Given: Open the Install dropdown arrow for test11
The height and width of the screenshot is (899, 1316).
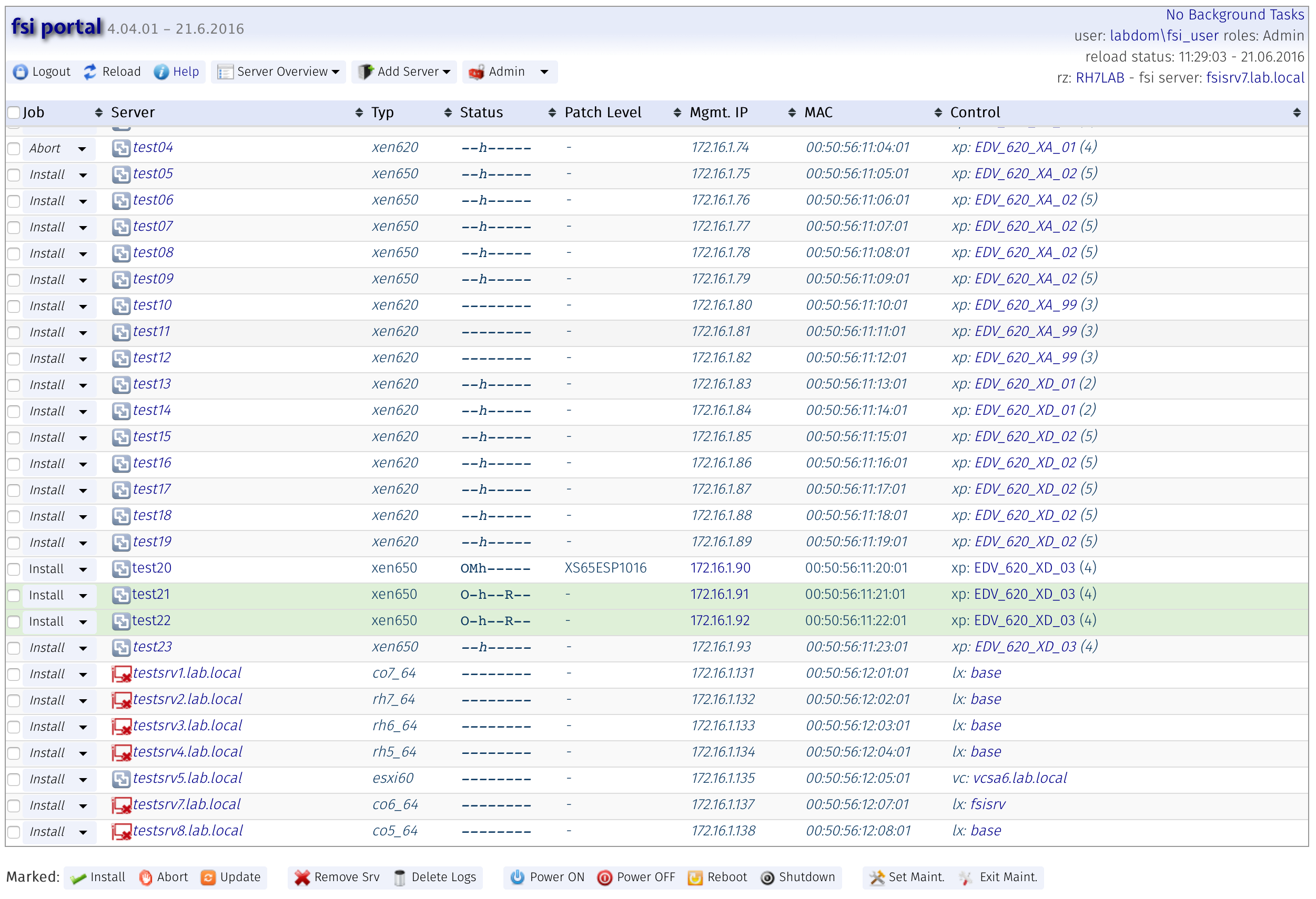Looking at the screenshot, I should (x=83, y=333).
